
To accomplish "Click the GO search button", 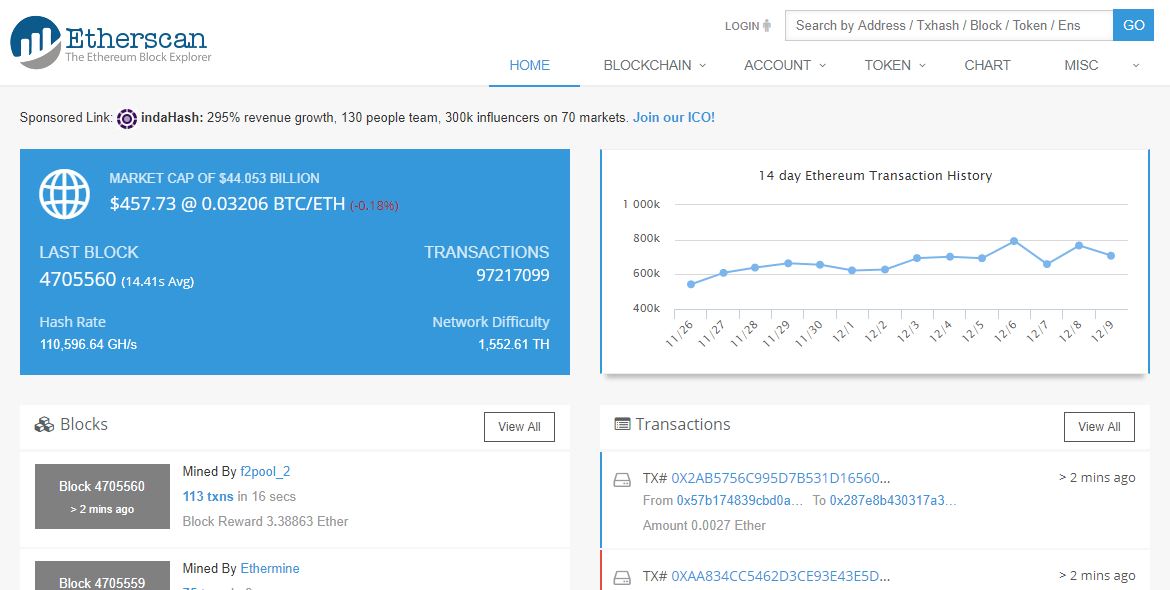I will pos(1133,25).
